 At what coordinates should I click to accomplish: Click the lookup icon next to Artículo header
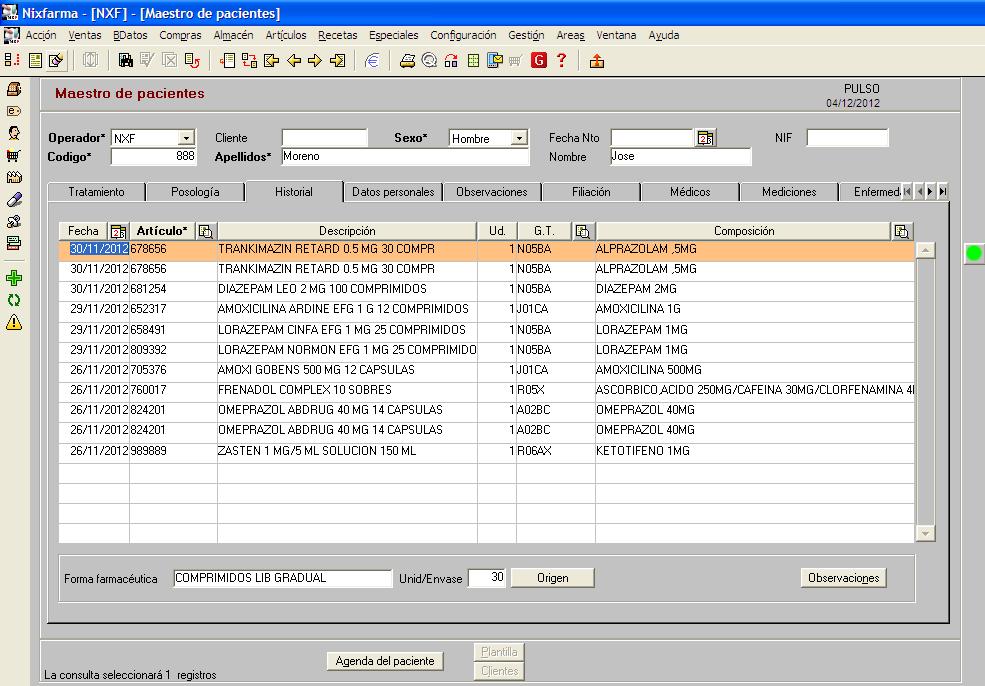[x=205, y=231]
